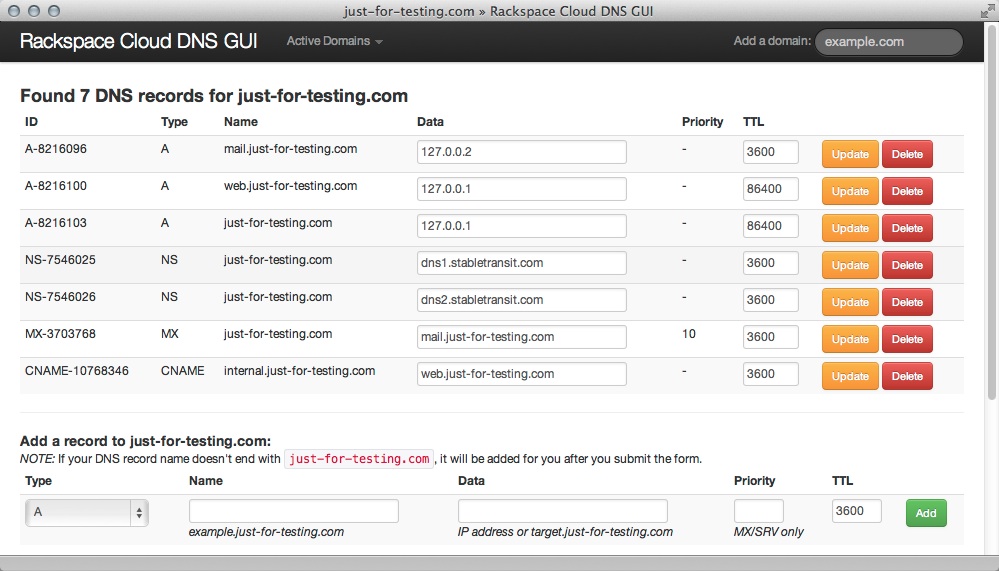Screen dimensions: 999x571
Task: Click the Found 7 DNS records heading
Action: coord(214,96)
